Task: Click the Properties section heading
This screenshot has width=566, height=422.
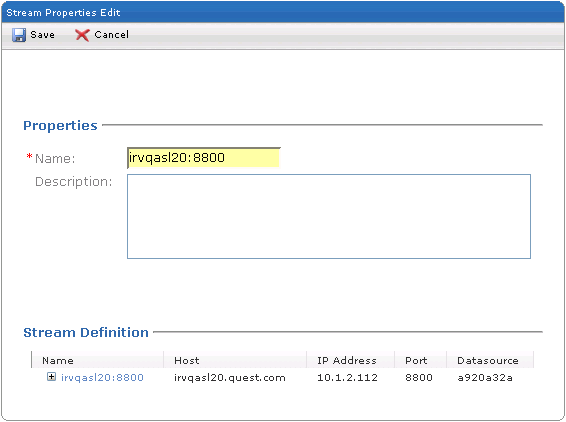Action: coord(60,126)
